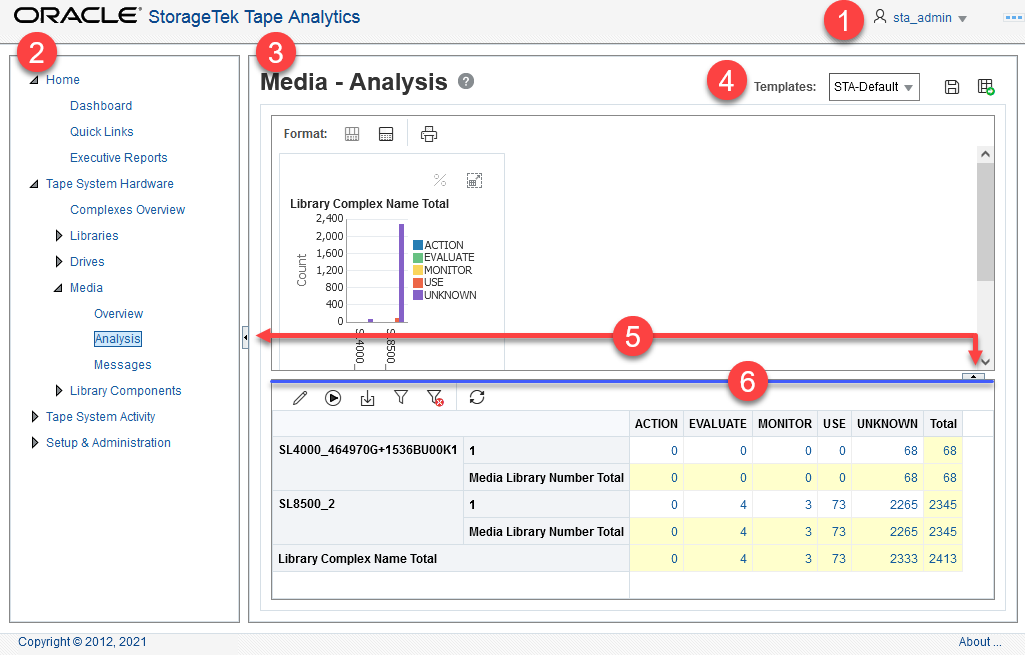
Task: Expand the Drives tree node
Action: (x=59, y=261)
